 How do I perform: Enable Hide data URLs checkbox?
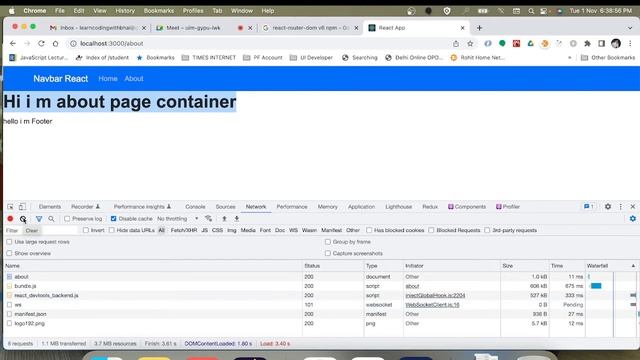pyautogui.click(x=111, y=230)
